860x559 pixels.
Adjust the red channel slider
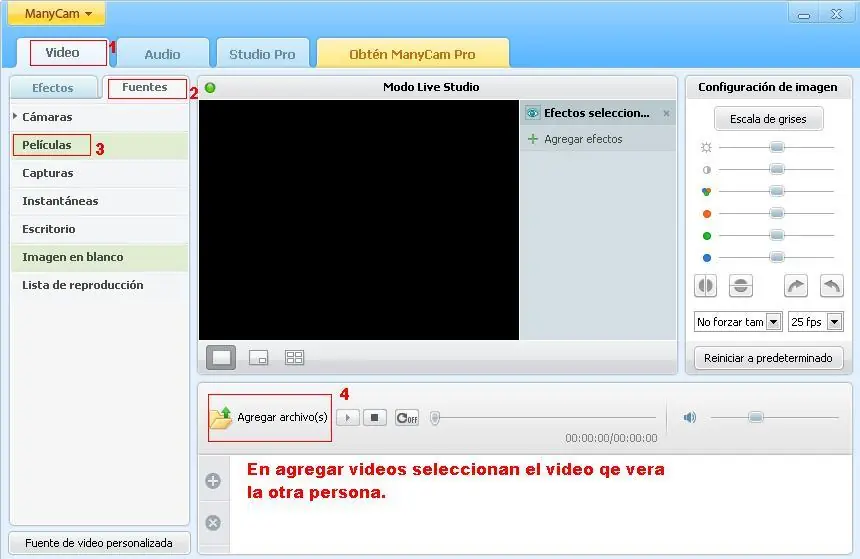pyautogui.click(x=777, y=213)
